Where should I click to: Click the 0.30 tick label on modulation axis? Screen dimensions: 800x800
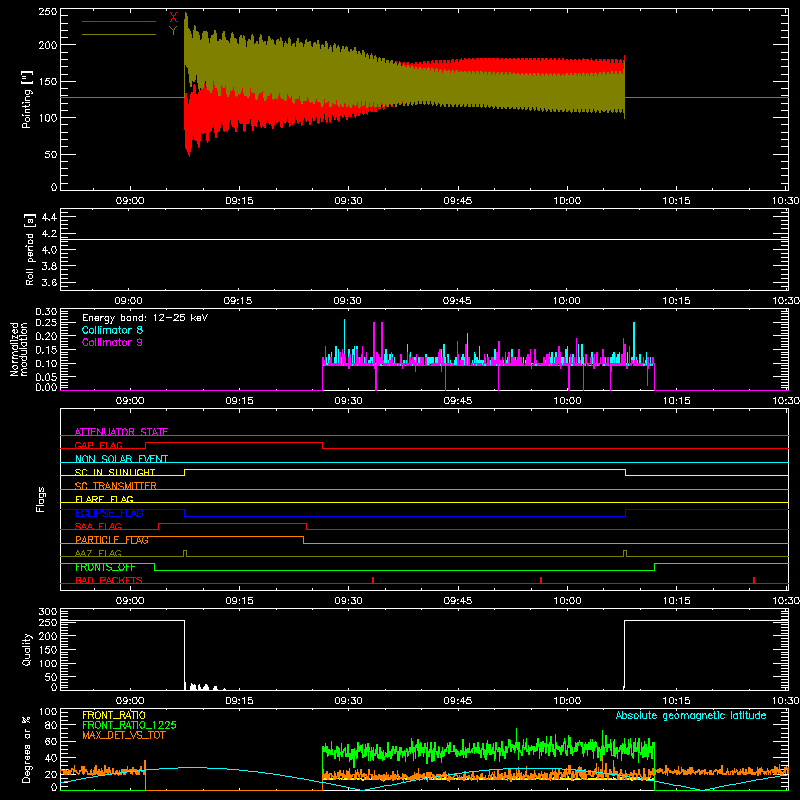[x=46, y=312]
